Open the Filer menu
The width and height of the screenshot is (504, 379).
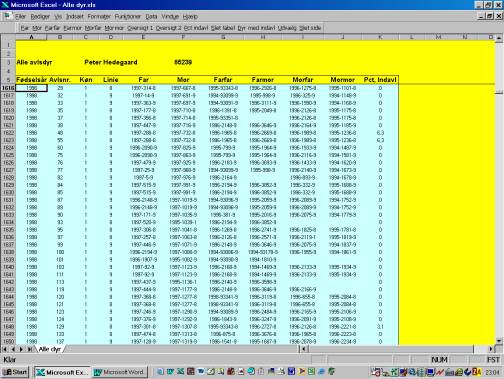(x=20, y=16)
